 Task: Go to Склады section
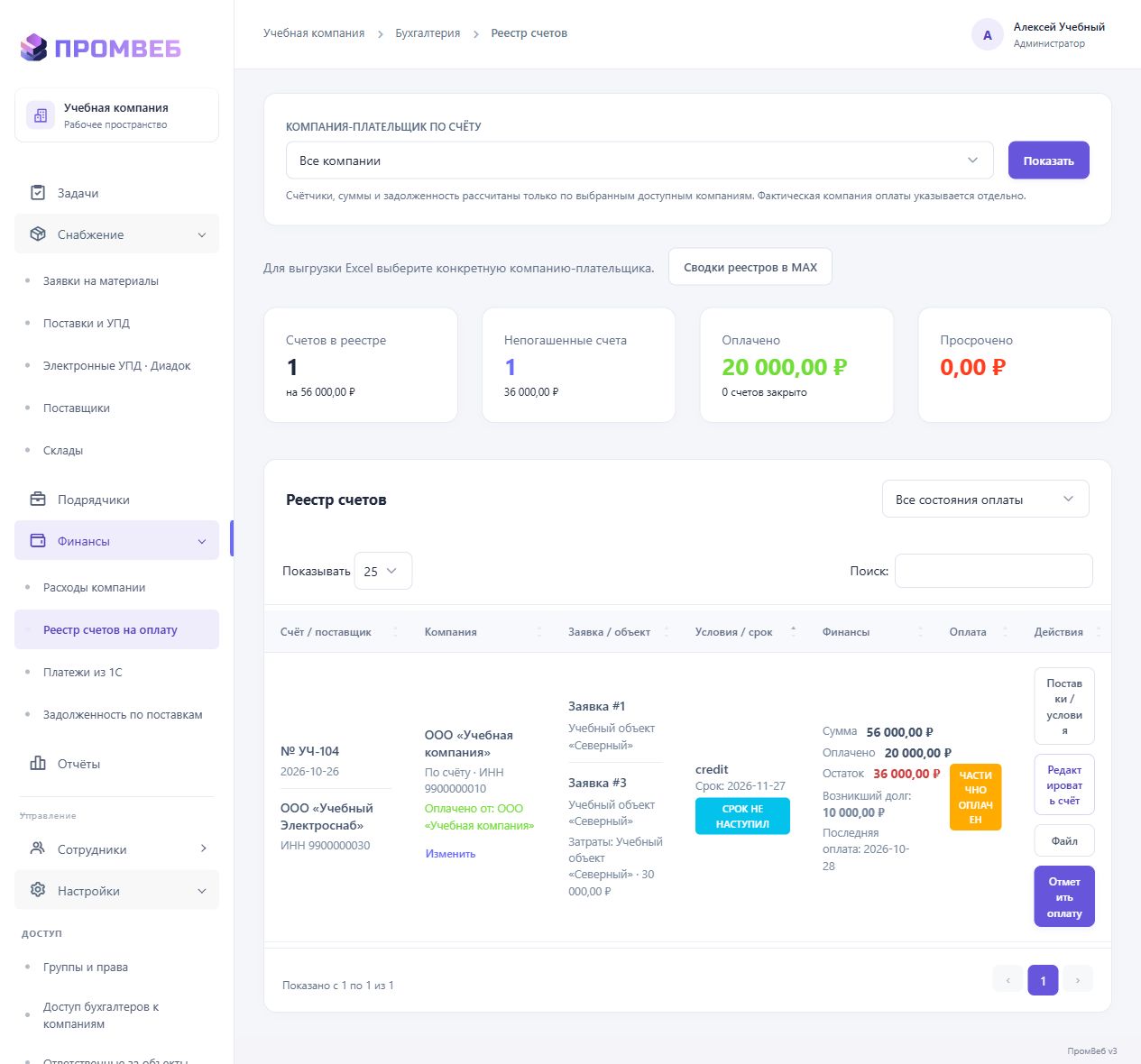(63, 451)
